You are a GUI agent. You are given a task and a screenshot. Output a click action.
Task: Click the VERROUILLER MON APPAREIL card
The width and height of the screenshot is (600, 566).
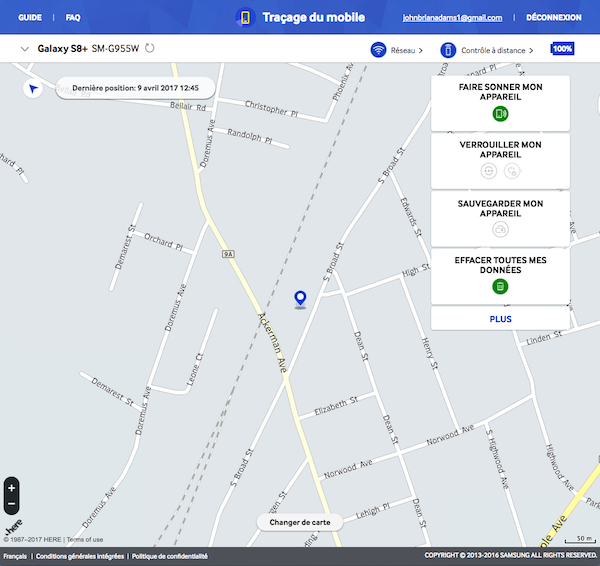(500, 161)
